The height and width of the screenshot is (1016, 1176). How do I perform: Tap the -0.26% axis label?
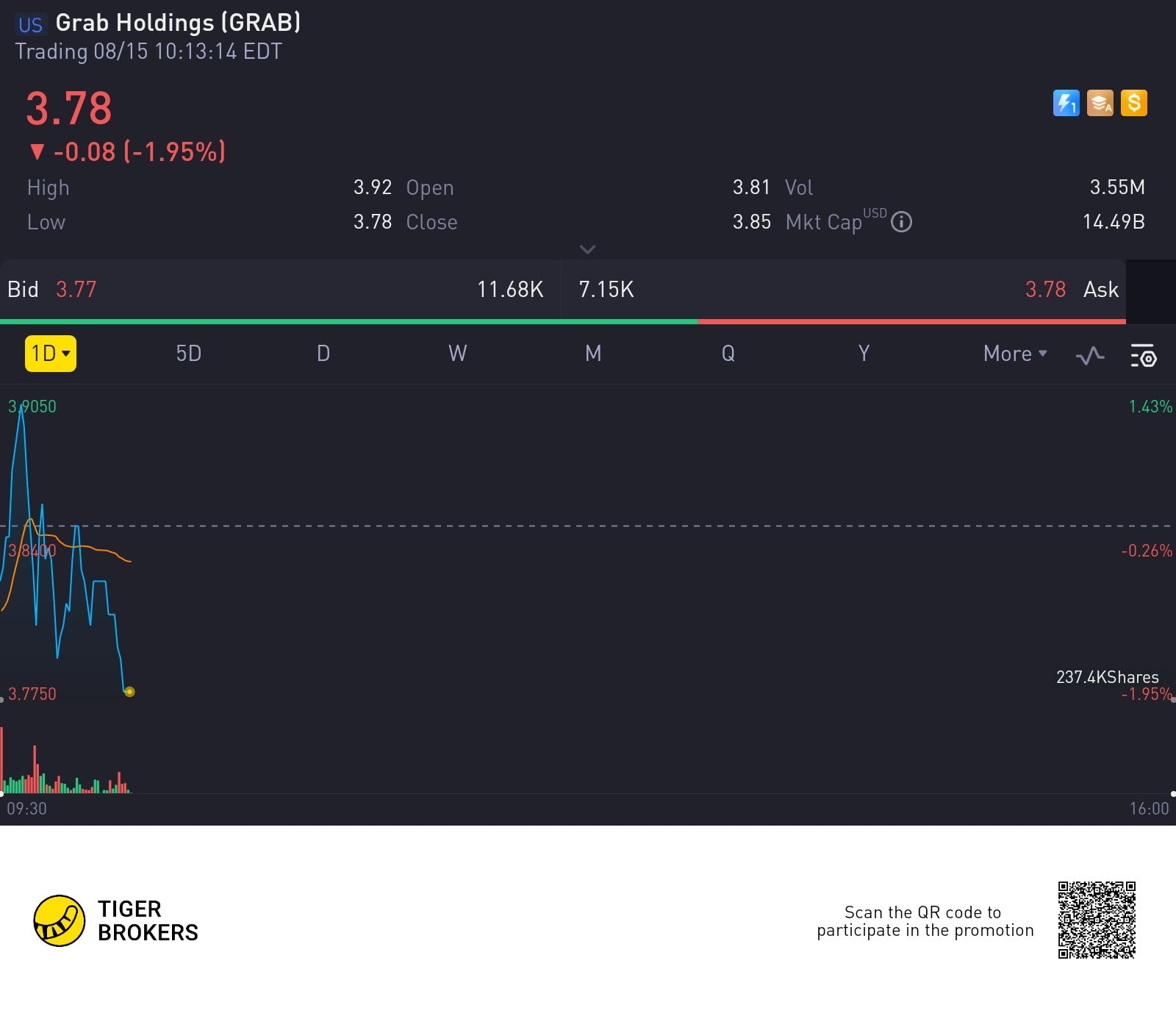point(1147,551)
